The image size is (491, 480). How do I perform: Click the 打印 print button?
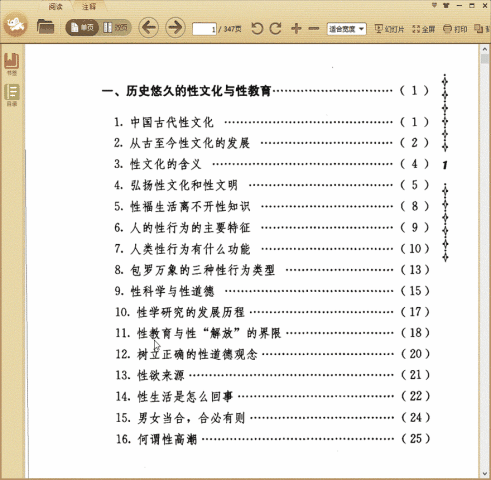[455, 29]
